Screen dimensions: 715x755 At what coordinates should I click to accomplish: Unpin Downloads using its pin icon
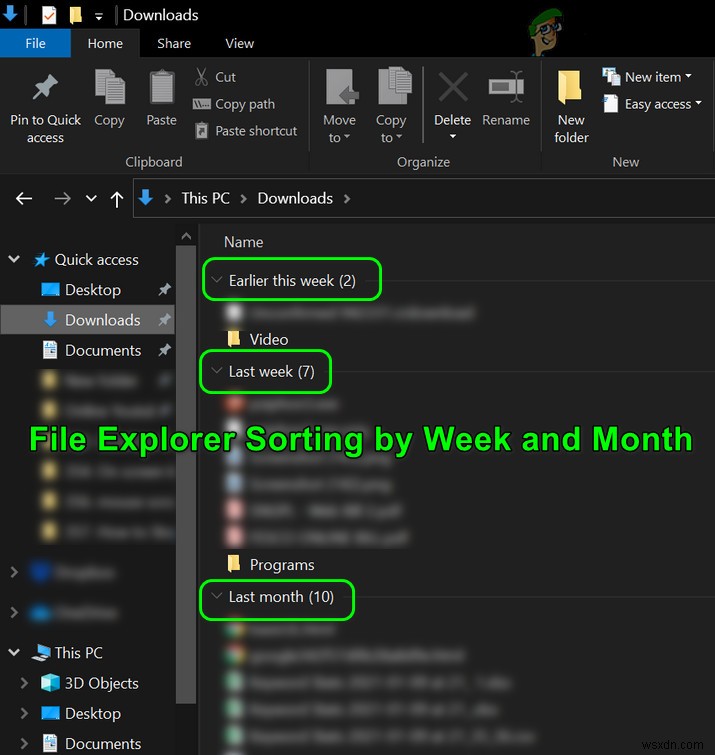pos(165,320)
